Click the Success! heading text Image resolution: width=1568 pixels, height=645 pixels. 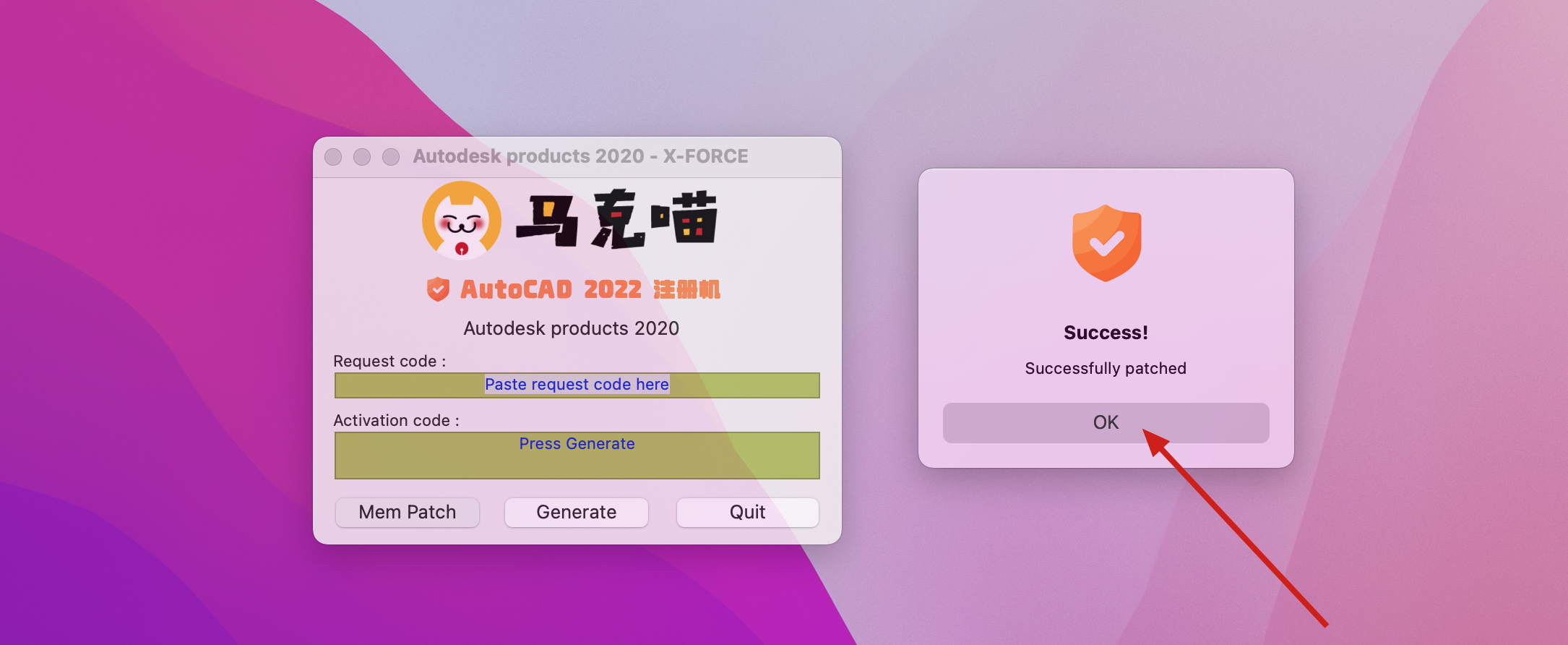point(1106,333)
